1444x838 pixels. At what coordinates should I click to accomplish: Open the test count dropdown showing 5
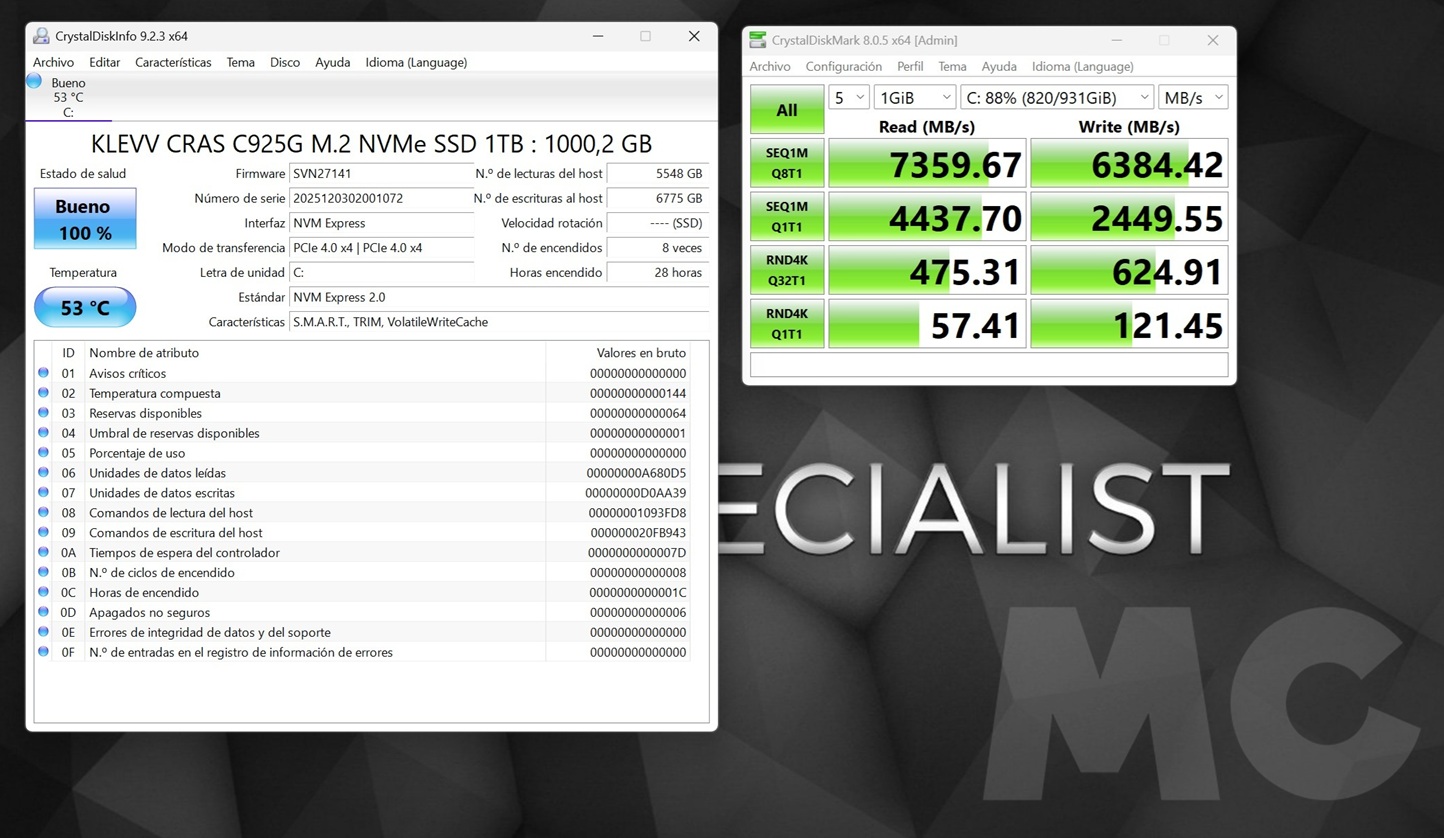tap(849, 97)
